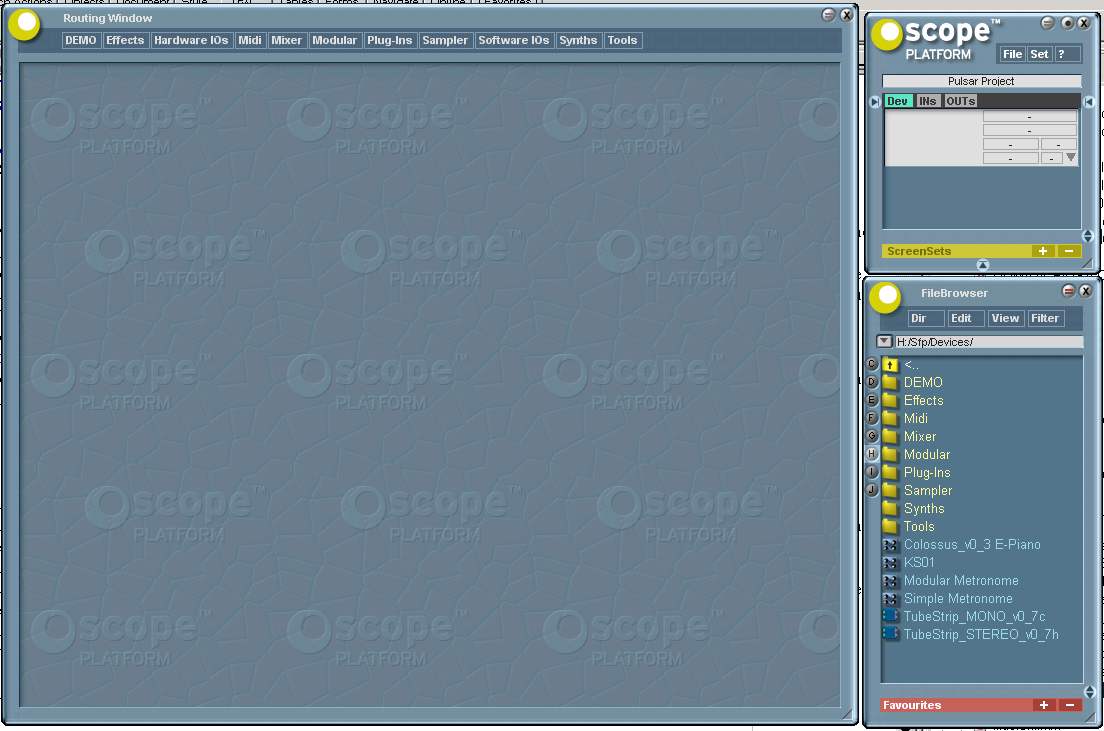
Task: Open the Filter menu in FileBrowser
Action: (1045, 318)
